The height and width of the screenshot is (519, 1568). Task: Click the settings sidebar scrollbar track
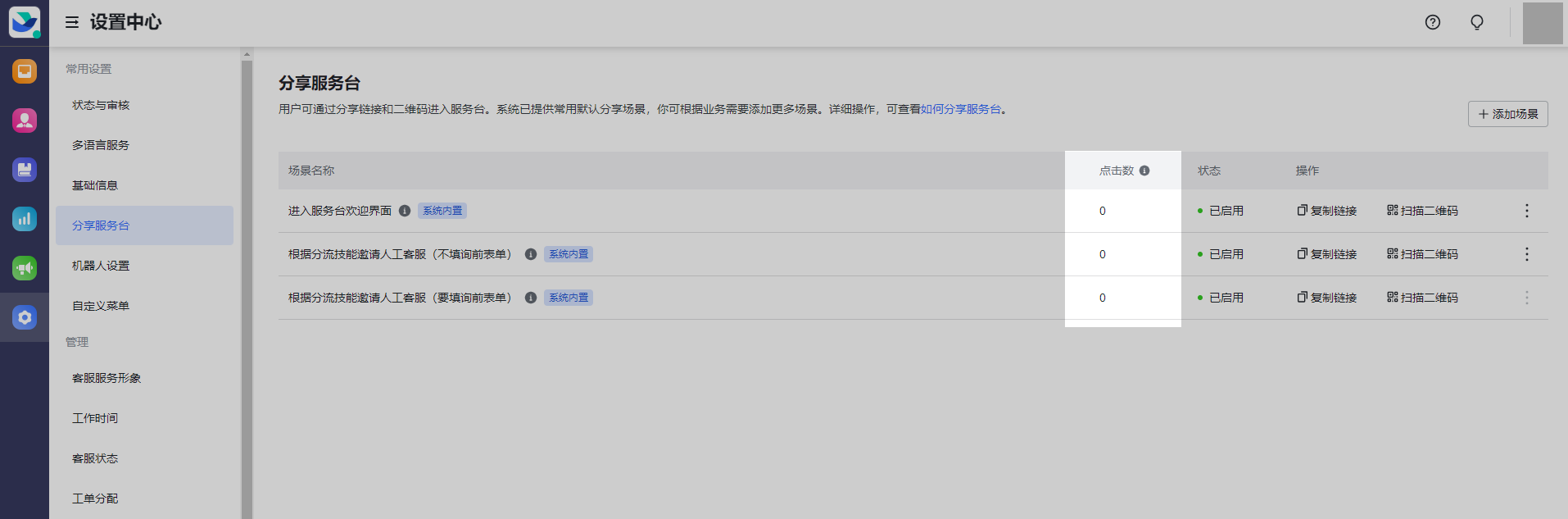(x=247, y=289)
